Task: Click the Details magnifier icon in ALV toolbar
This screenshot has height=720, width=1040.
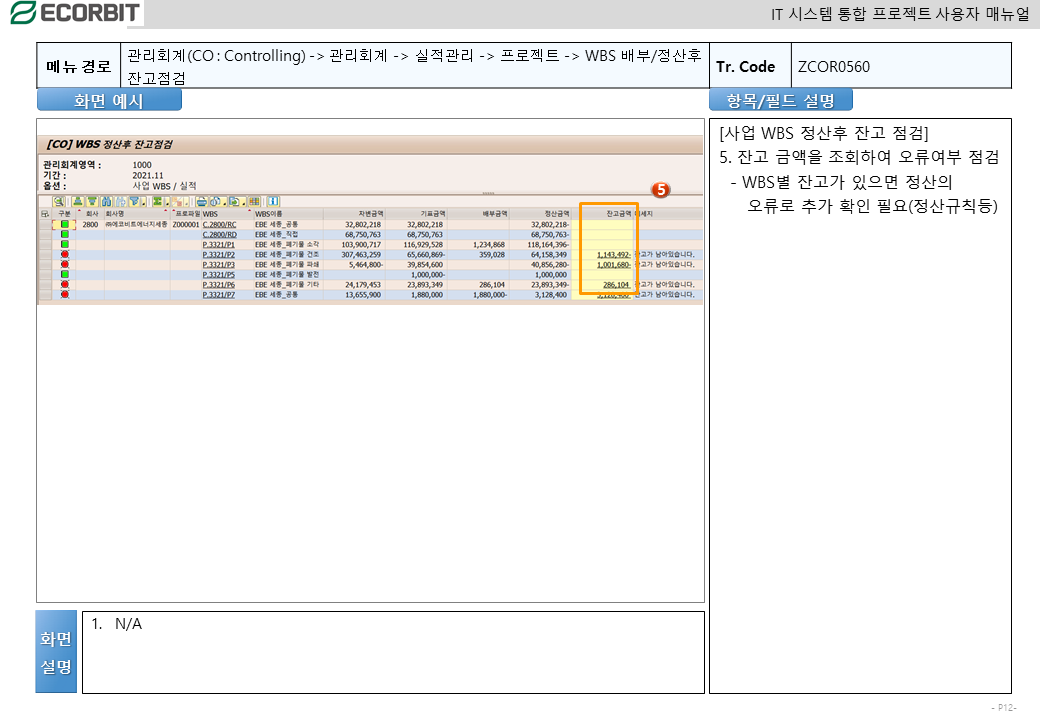Action: (x=60, y=201)
